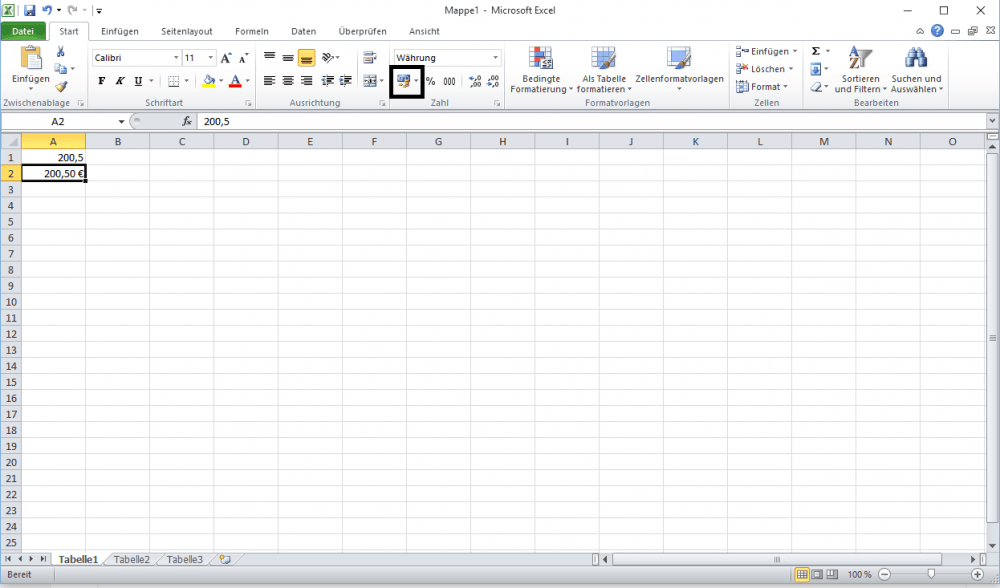Toggle center text alignment
The image size is (1000, 588).
click(x=288, y=81)
